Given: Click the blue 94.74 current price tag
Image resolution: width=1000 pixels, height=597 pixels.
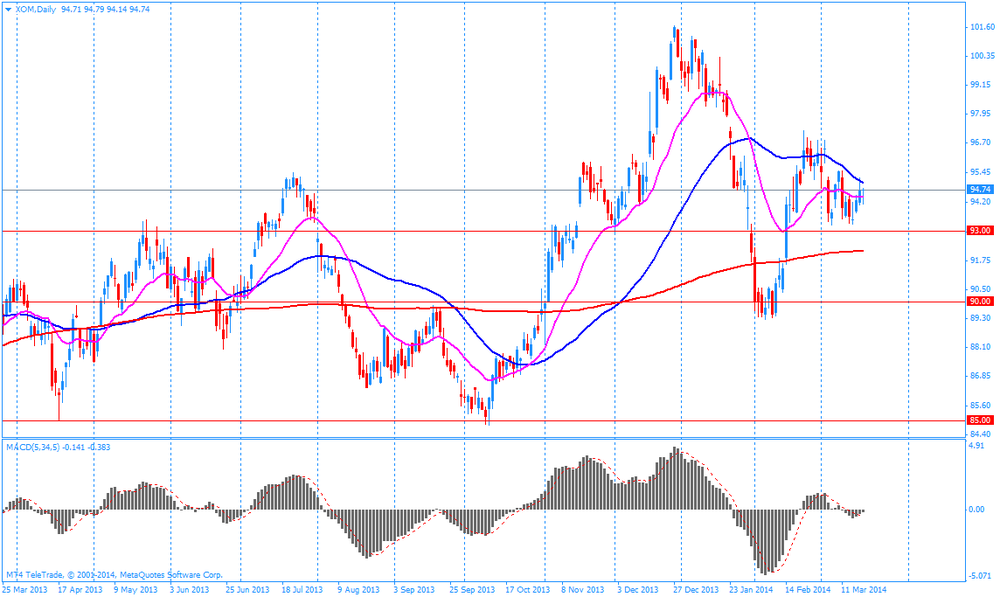Looking at the screenshot, I should pos(980,189).
